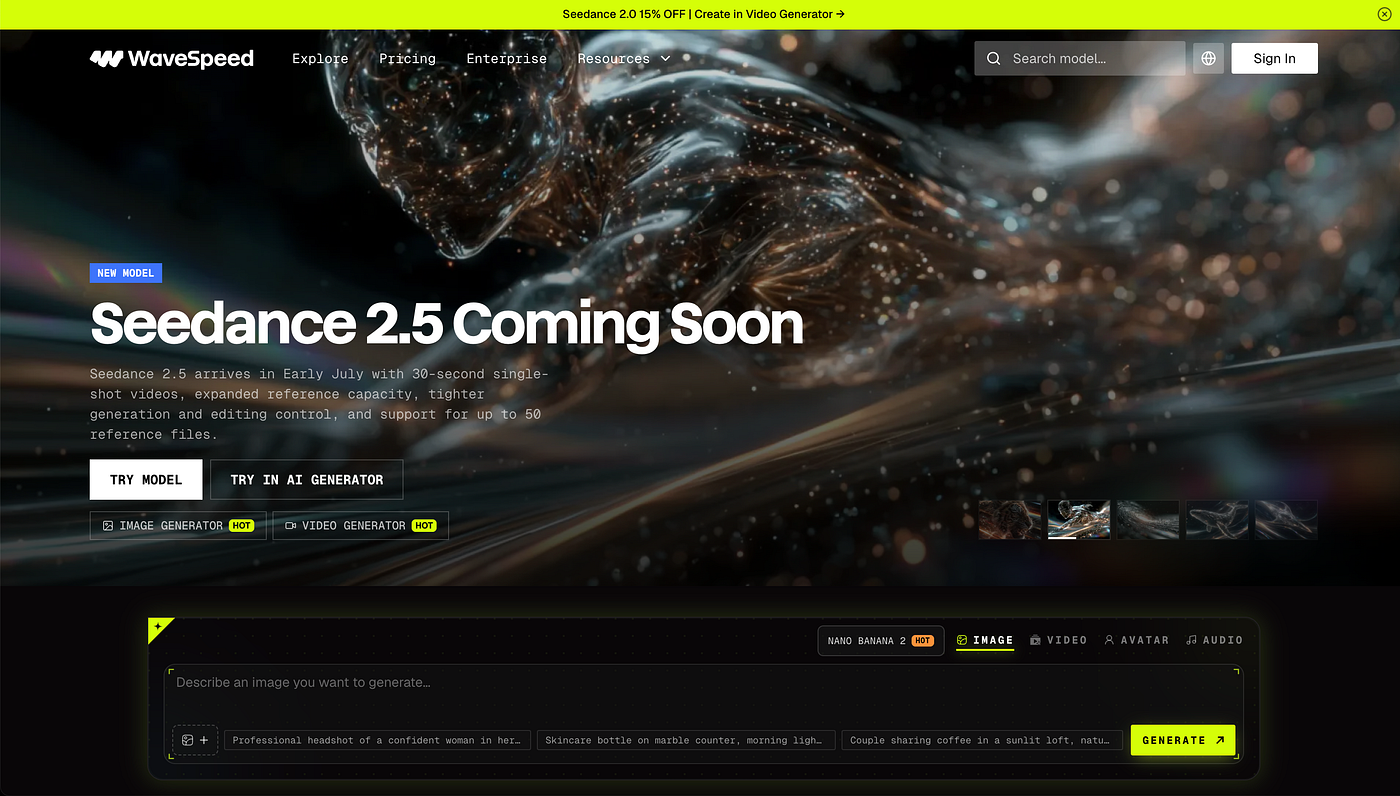Choose the Professional headshot prompt suggestion
Screen dimensions: 1400x796
pyautogui.click(x=378, y=741)
